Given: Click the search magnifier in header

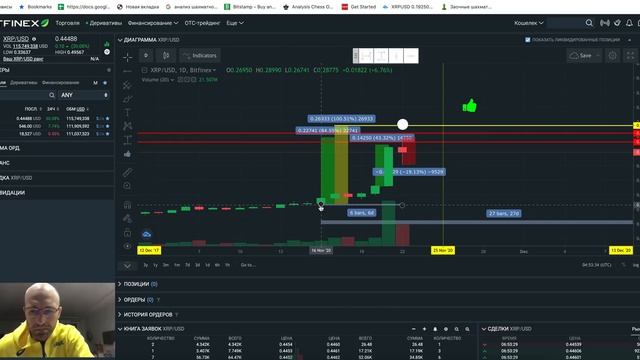Looking at the screenshot, I should coord(589,23).
